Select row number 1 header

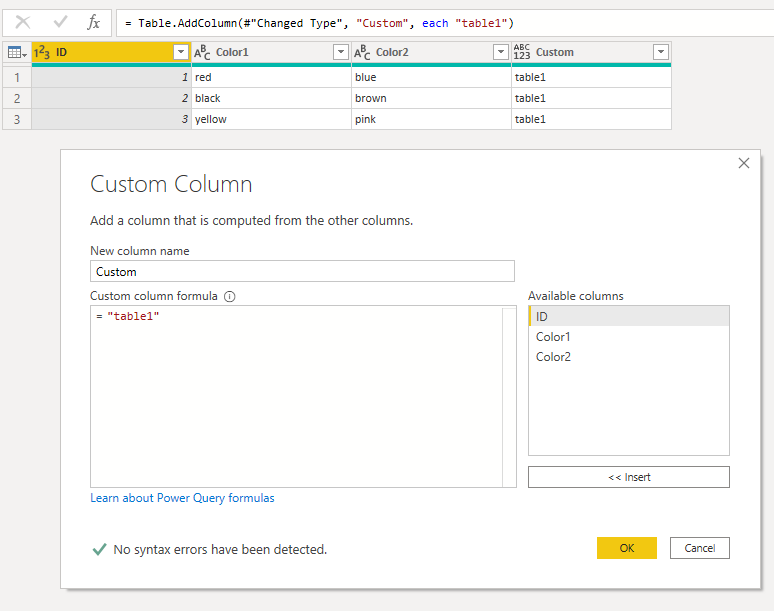[x=17, y=77]
